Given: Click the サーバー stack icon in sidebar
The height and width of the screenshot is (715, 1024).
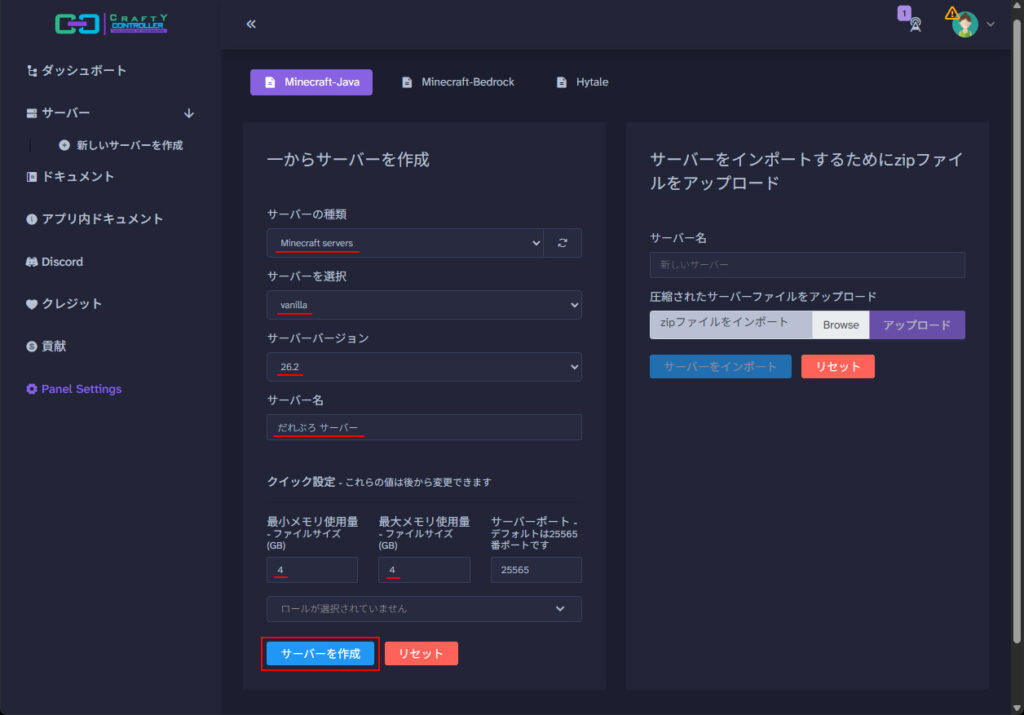Looking at the screenshot, I should tap(31, 114).
